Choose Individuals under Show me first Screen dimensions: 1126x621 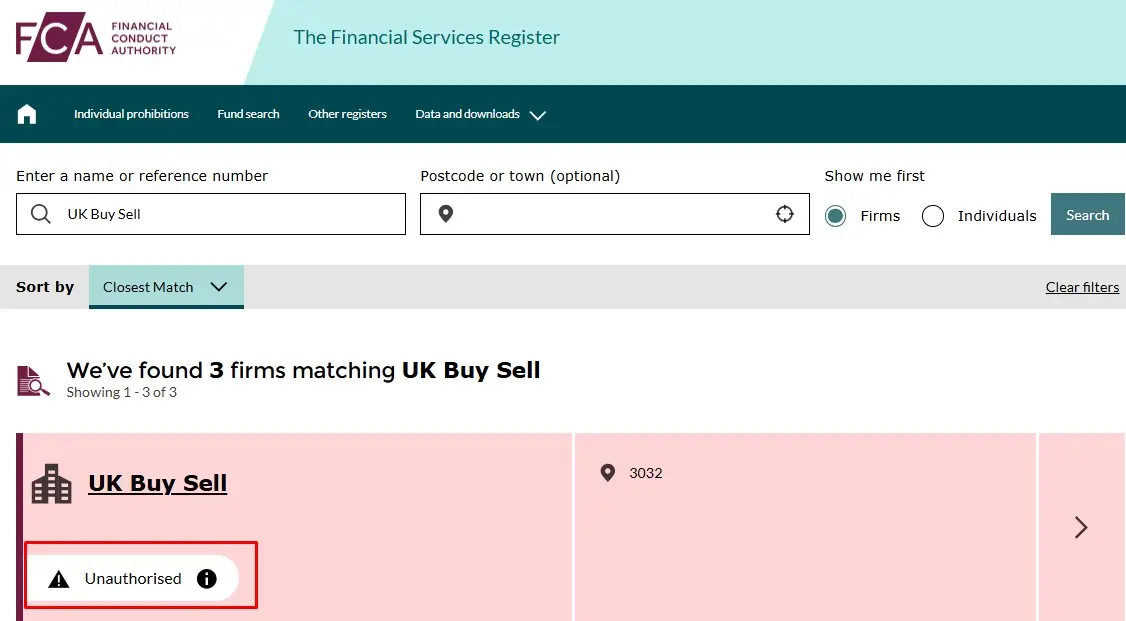click(x=932, y=215)
